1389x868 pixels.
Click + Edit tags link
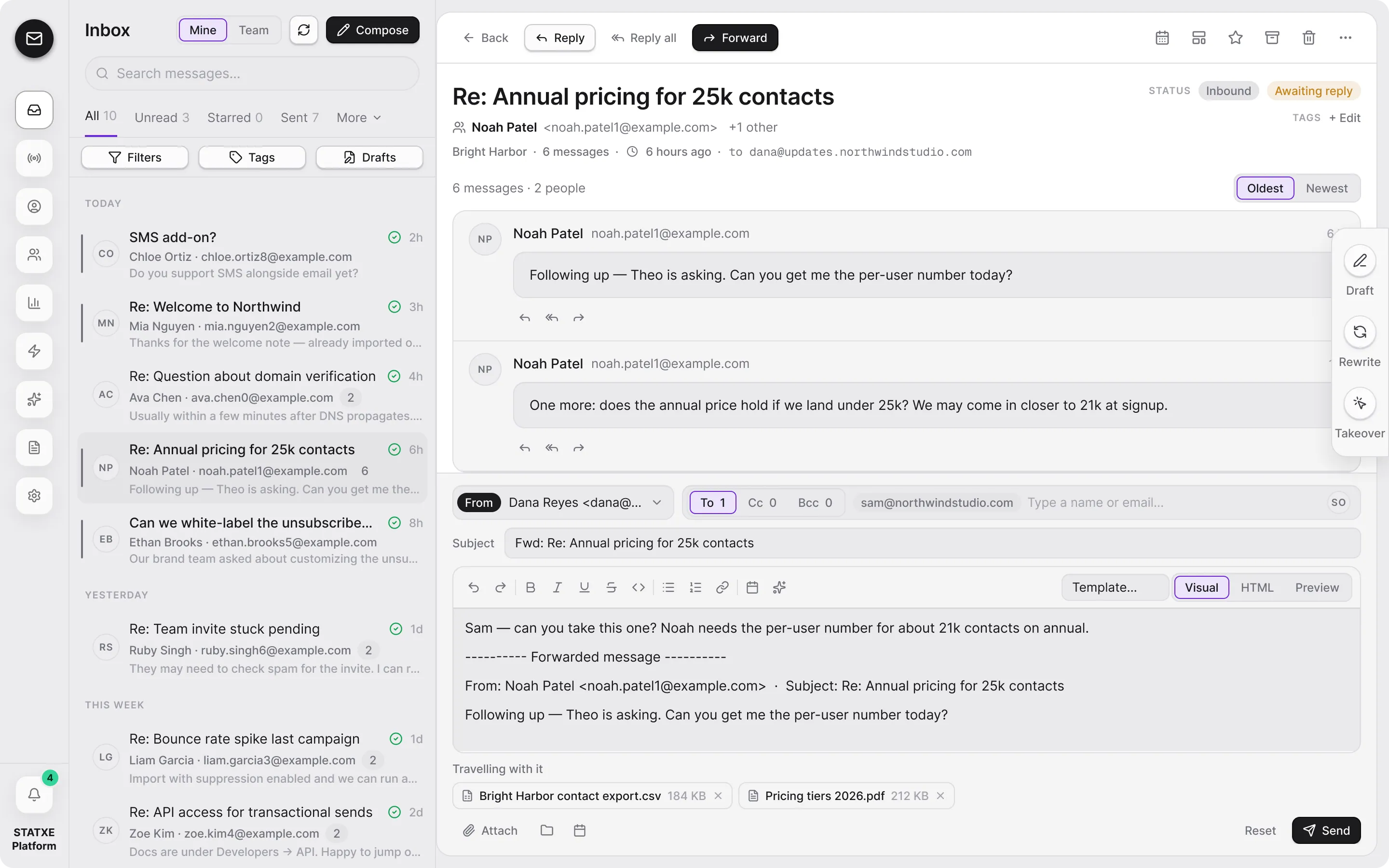coord(1345,118)
